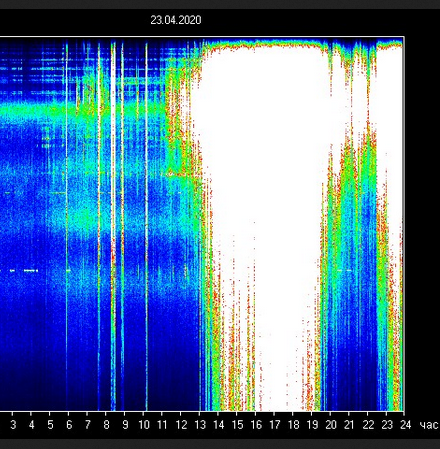Click the hour 13 axis label
Screen dimensions: 440x449
[x=200, y=425]
